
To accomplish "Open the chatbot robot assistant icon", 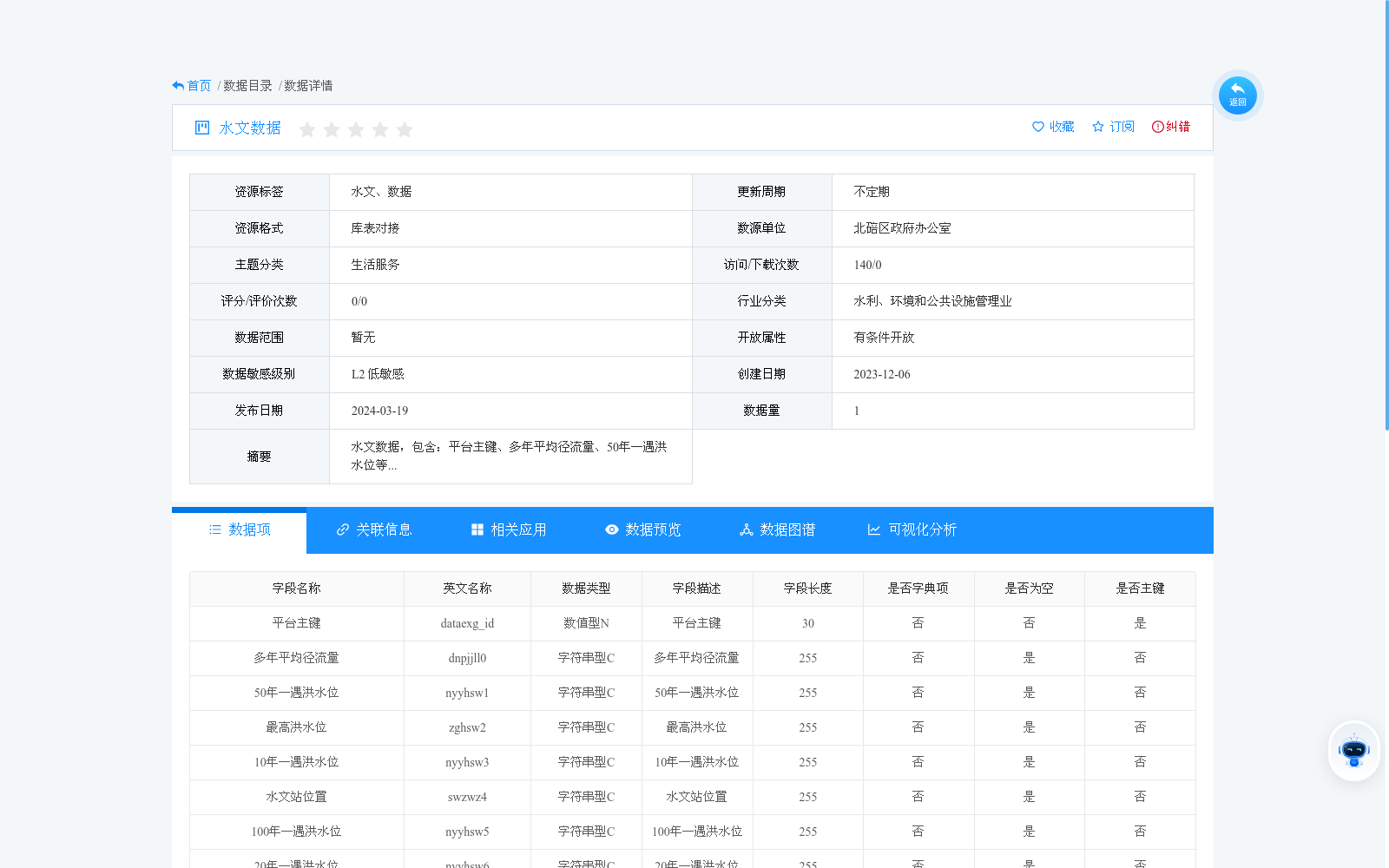I will pos(1353,751).
